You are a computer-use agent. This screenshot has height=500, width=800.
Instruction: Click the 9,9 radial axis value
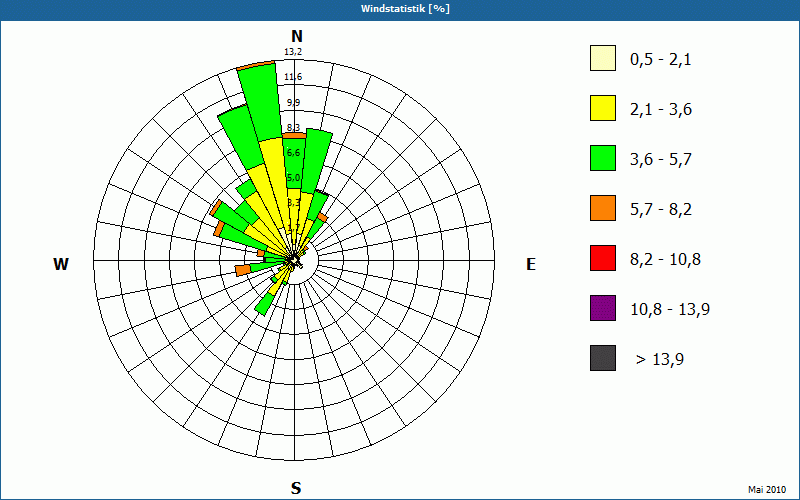tap(293, 103)
